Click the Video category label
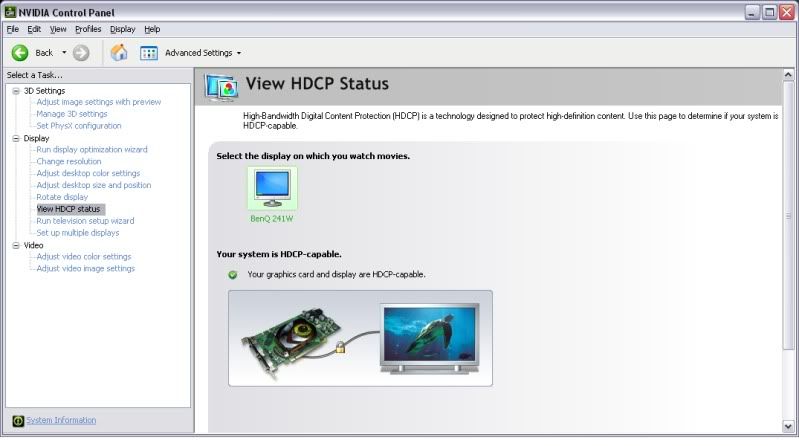The width and height of the screenshot is (799, 446). (x=33, y=245)
